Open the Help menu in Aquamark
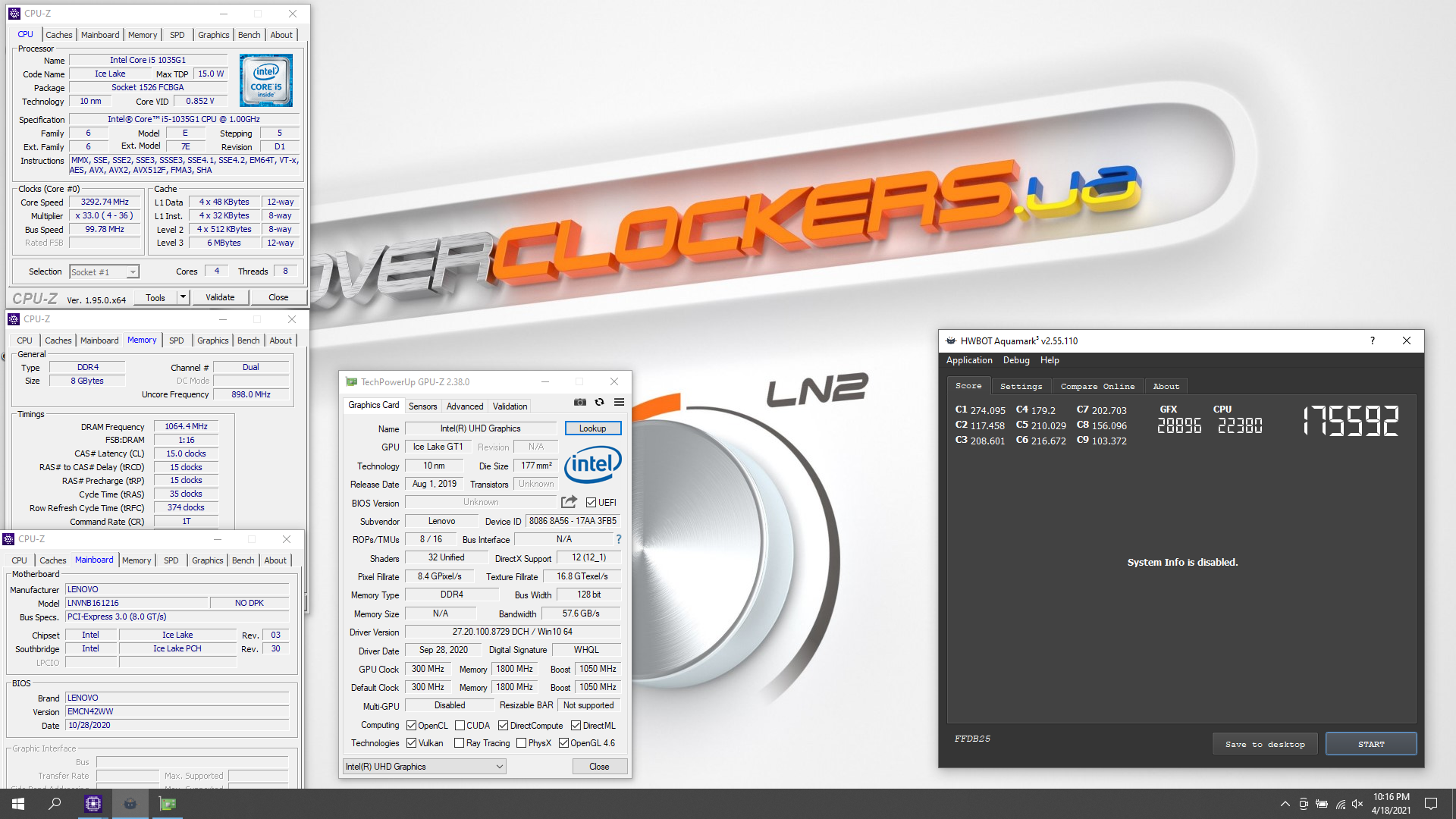 (x=1050, y=360)
